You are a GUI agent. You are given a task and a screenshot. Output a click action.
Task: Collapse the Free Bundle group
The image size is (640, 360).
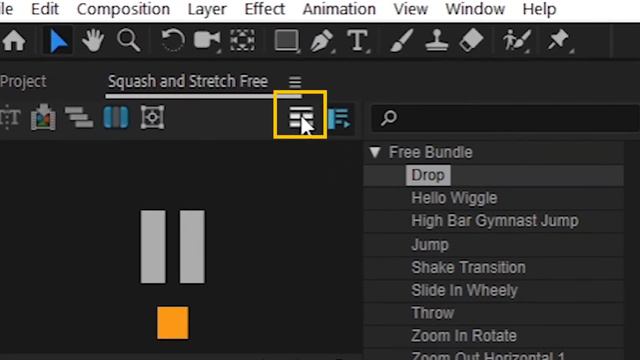[x=375, y=152]
